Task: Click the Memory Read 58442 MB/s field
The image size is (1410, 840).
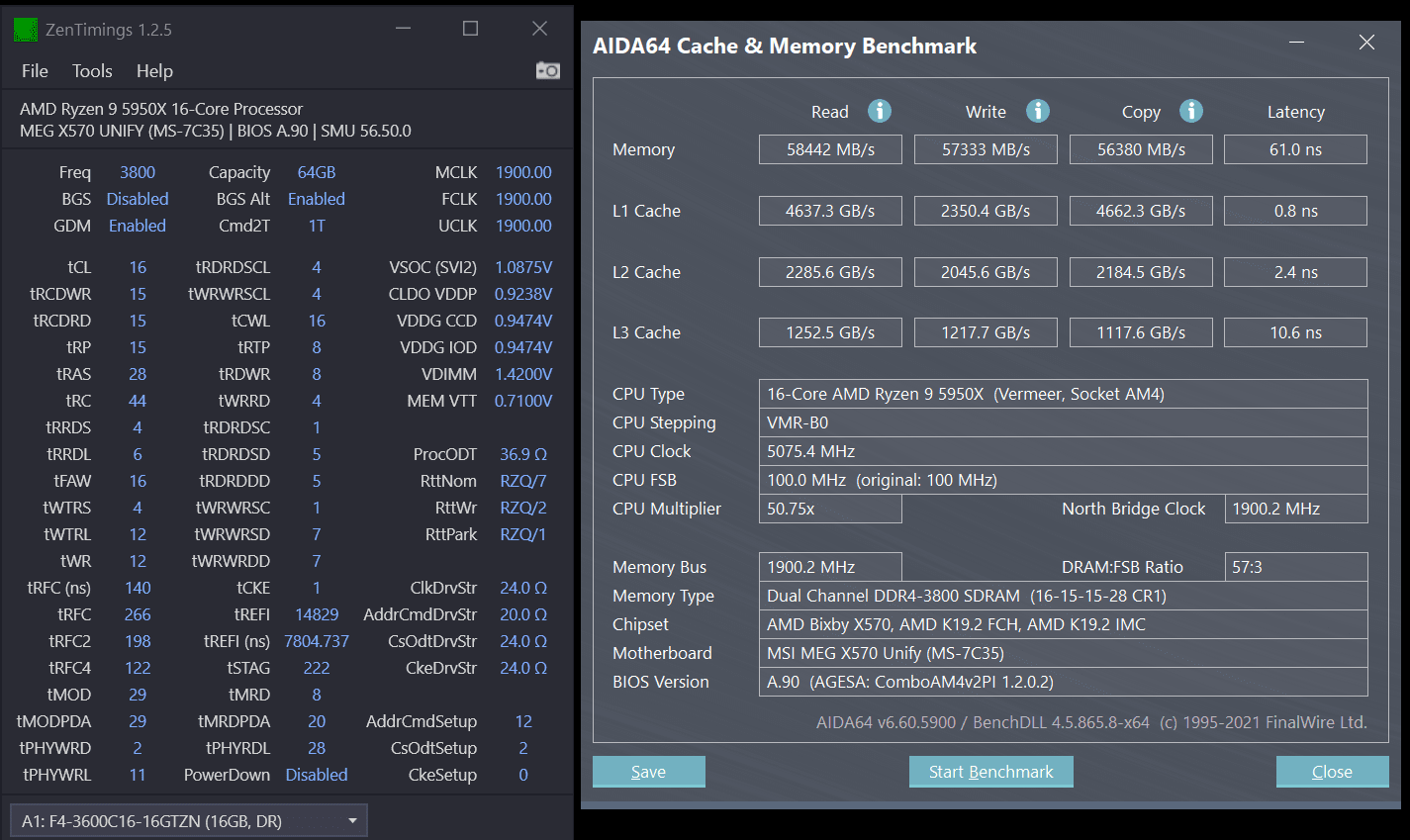Action: tap(830, 149)
